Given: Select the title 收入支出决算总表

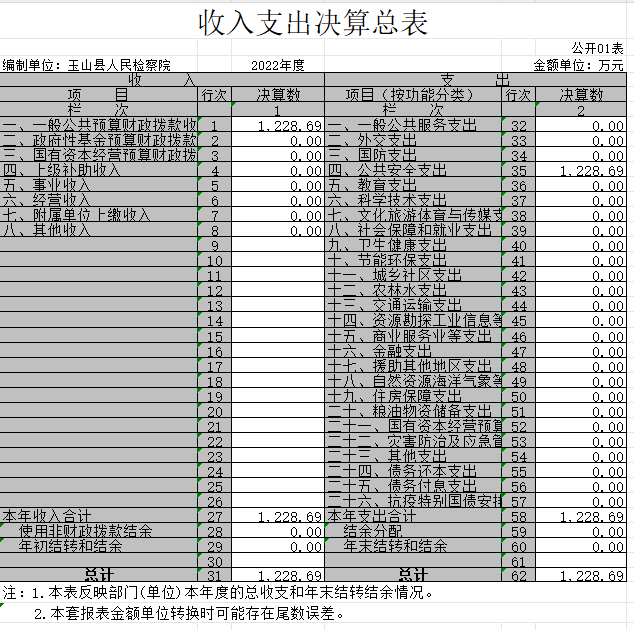Looking at the screenshot, I should coord(313,23).
